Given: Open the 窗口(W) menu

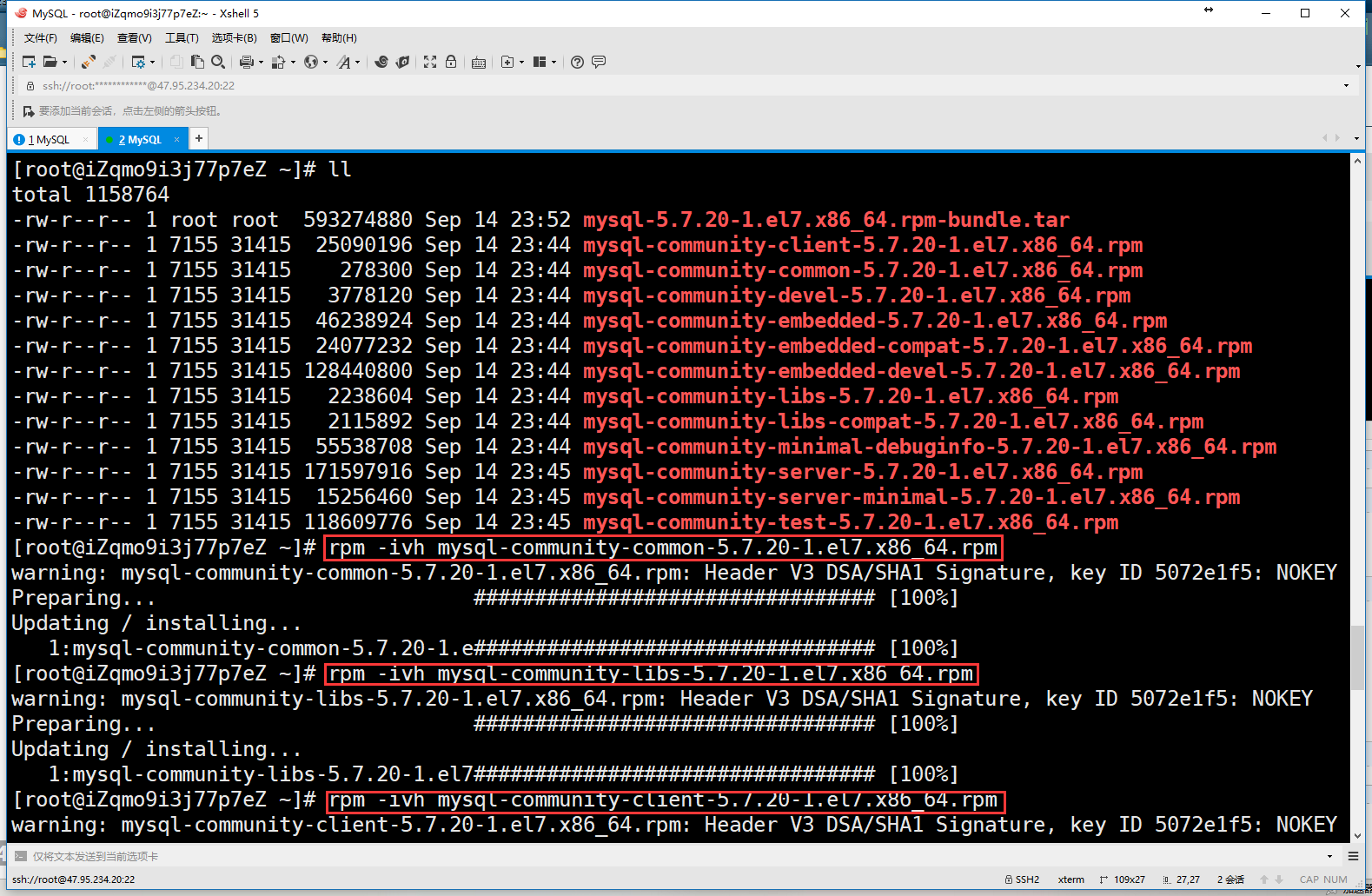Looking at the screenshot, I should 289,38.
